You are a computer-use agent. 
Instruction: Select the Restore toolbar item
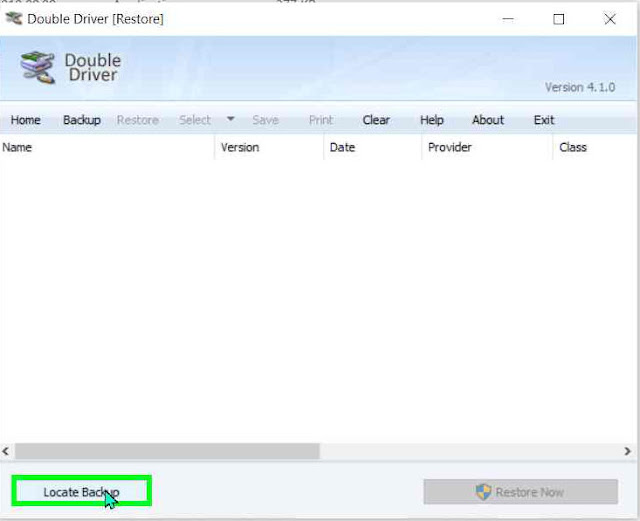pos(138,120)
